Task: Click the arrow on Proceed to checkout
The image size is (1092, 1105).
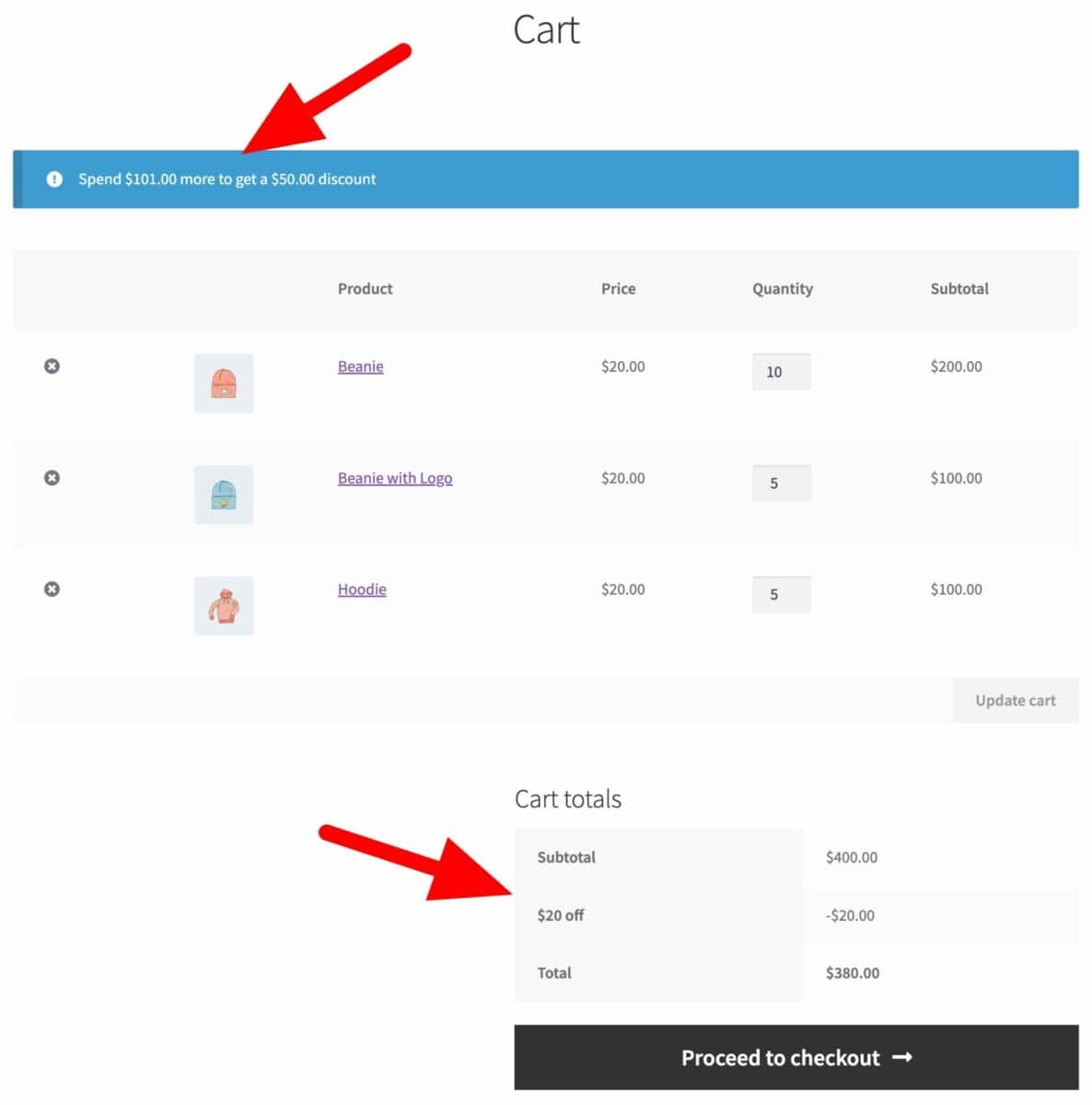Action: pyautogui.click(x=902, y=1057)
